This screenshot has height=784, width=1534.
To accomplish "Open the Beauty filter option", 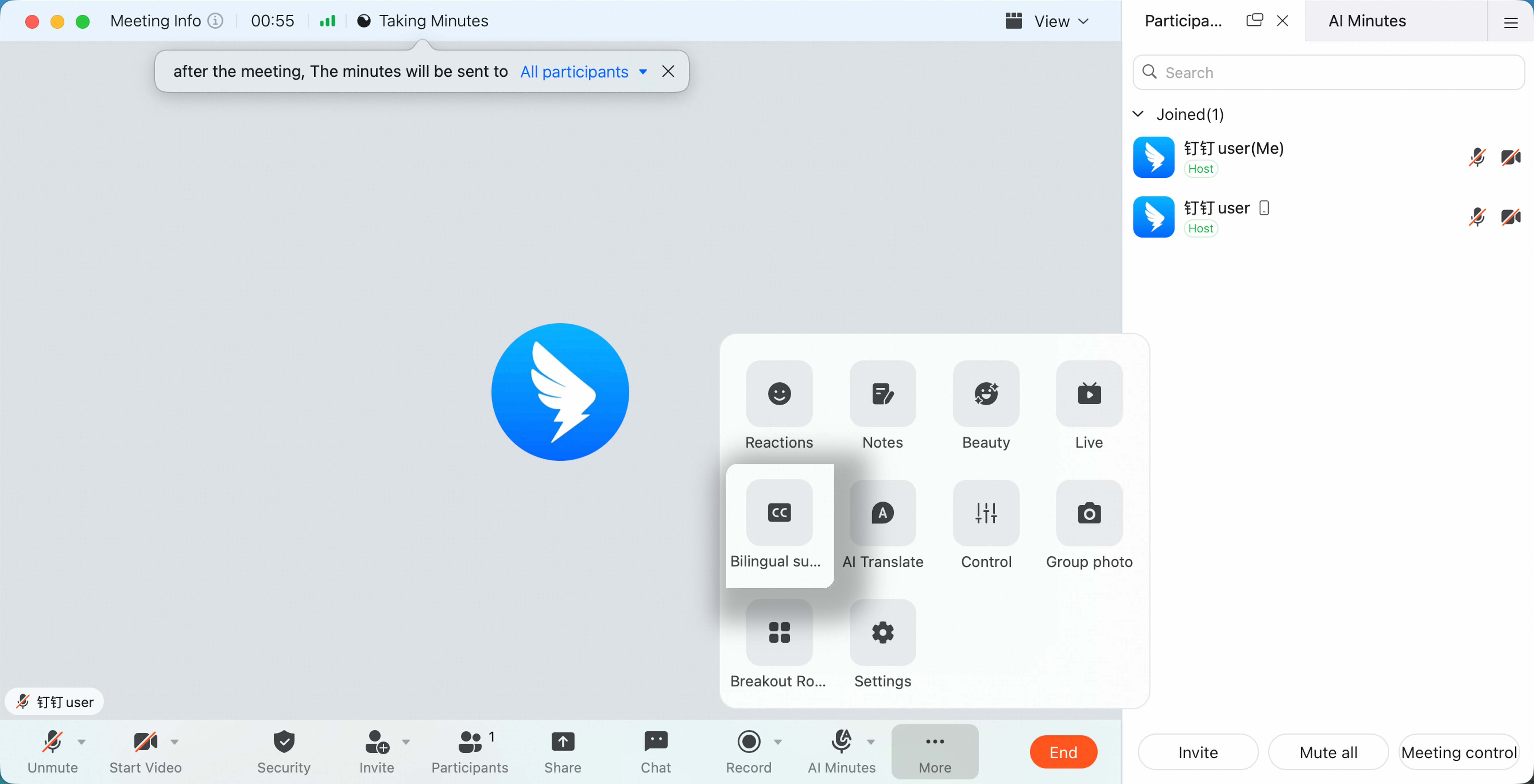I will pos(986,393).
